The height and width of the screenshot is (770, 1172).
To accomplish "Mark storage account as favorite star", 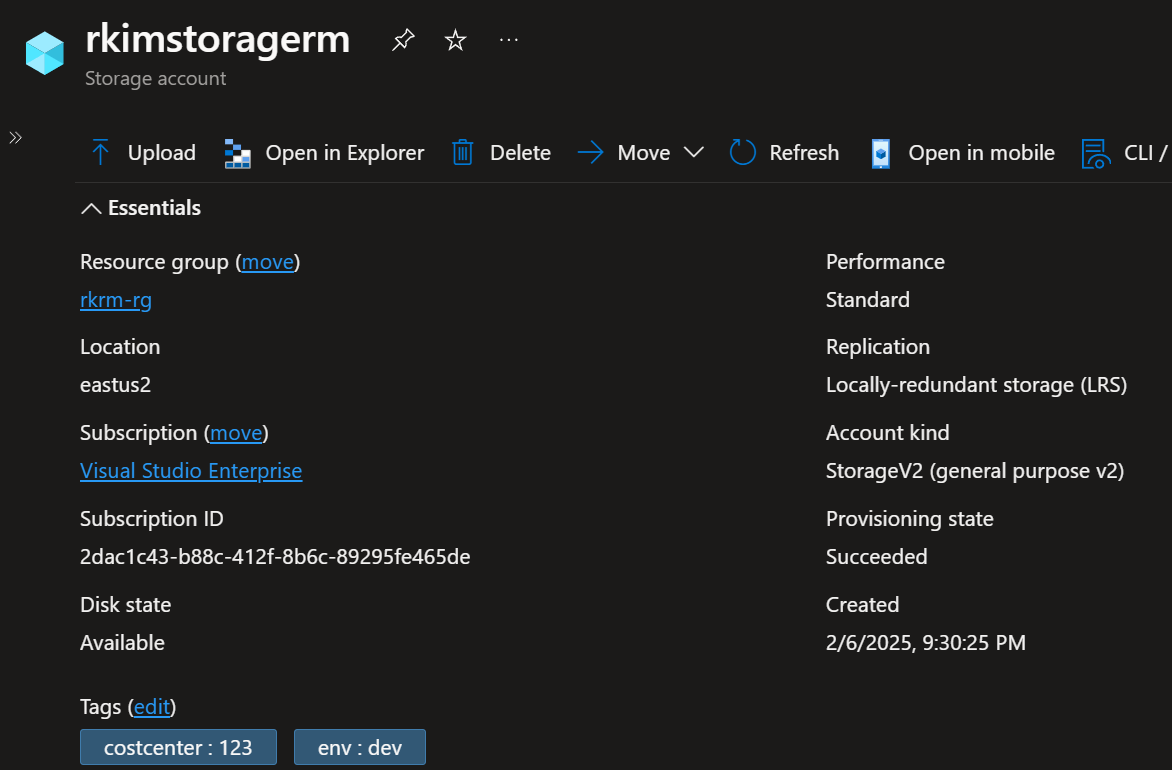I will point(456,40).
